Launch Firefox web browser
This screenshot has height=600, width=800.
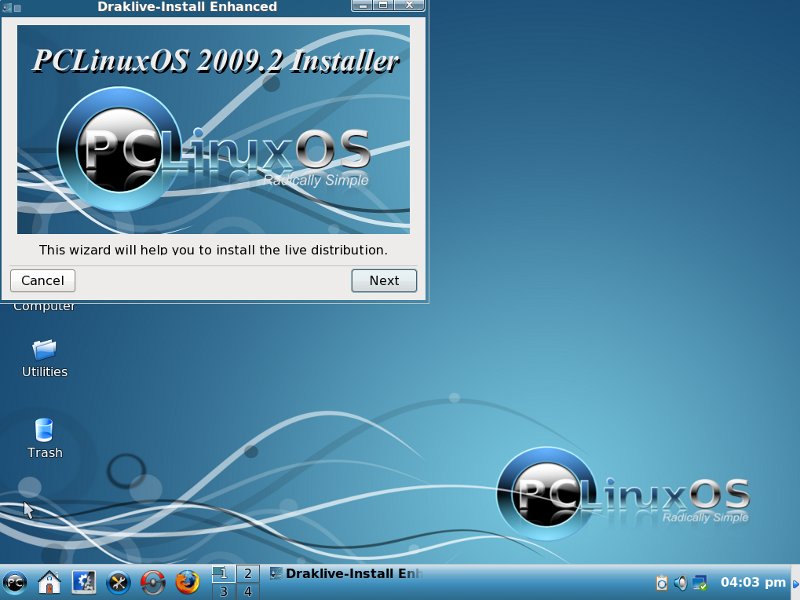[x=187, y=582]
